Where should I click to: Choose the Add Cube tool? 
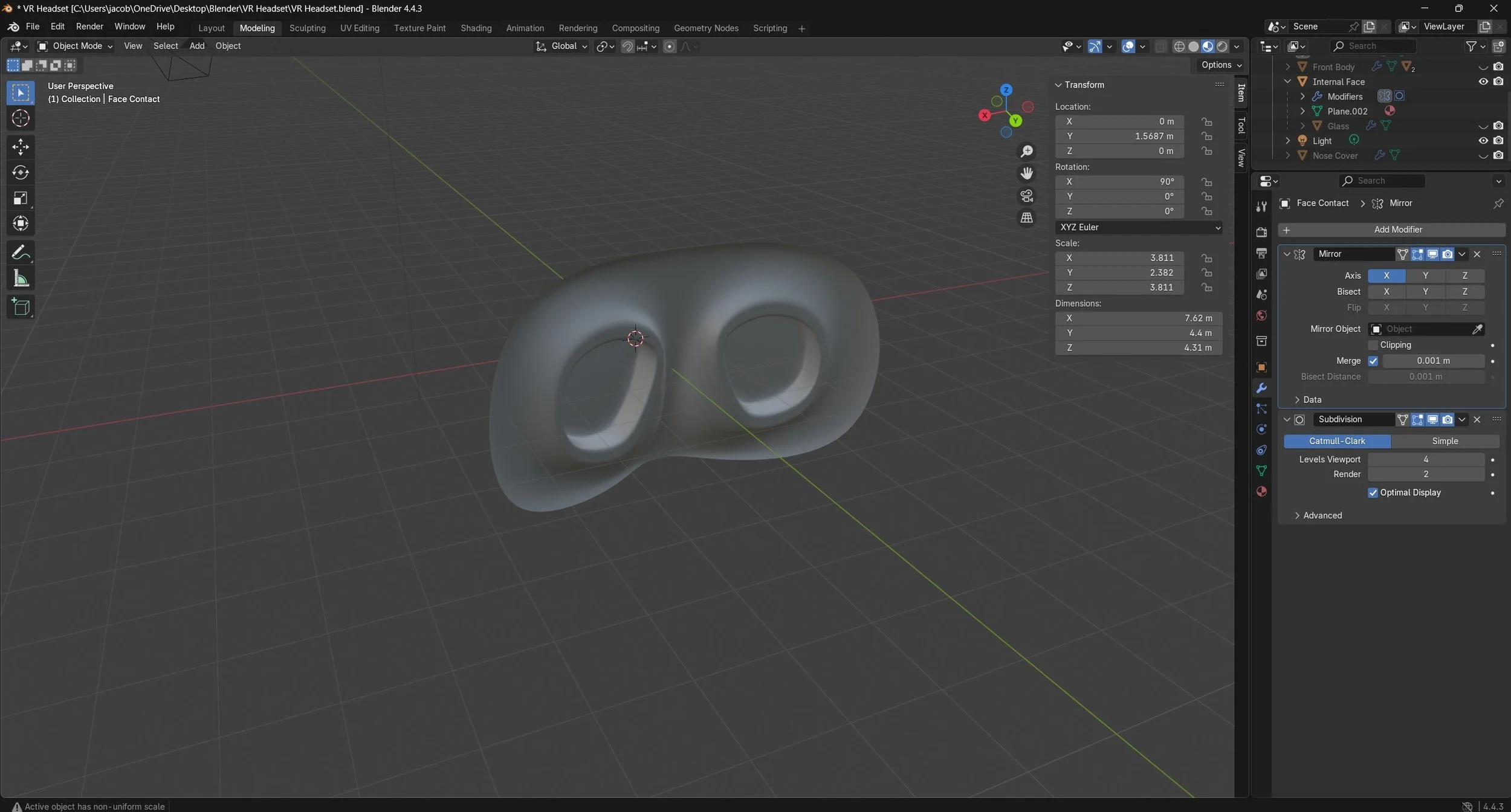coord(21,307)
